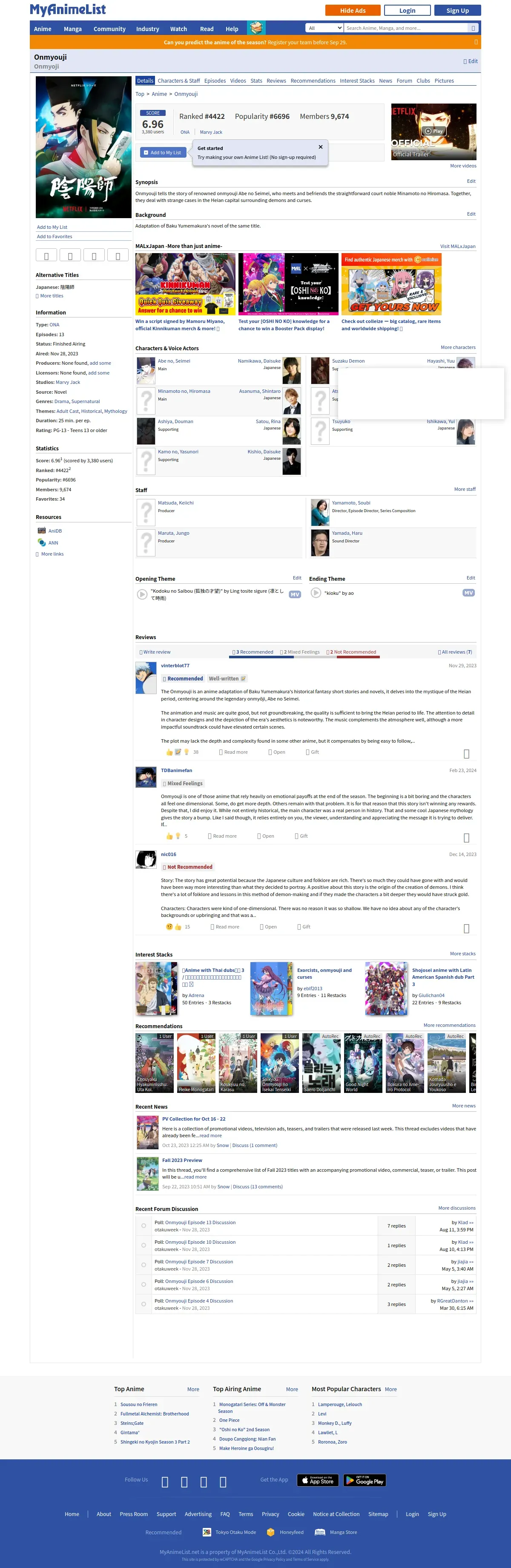Open the Heike Monogatari recommendation thumbnail

[x=196, y=1063]
